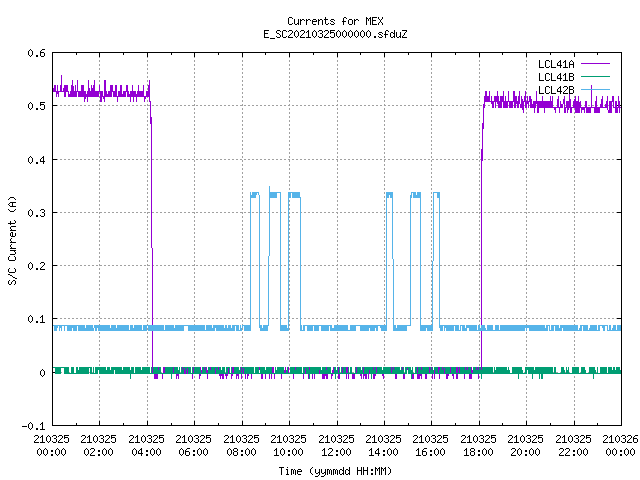The image size is (640, 480).
Task: Pick the purple LCL41A legend line sample
Action: (x=595, y=64)
